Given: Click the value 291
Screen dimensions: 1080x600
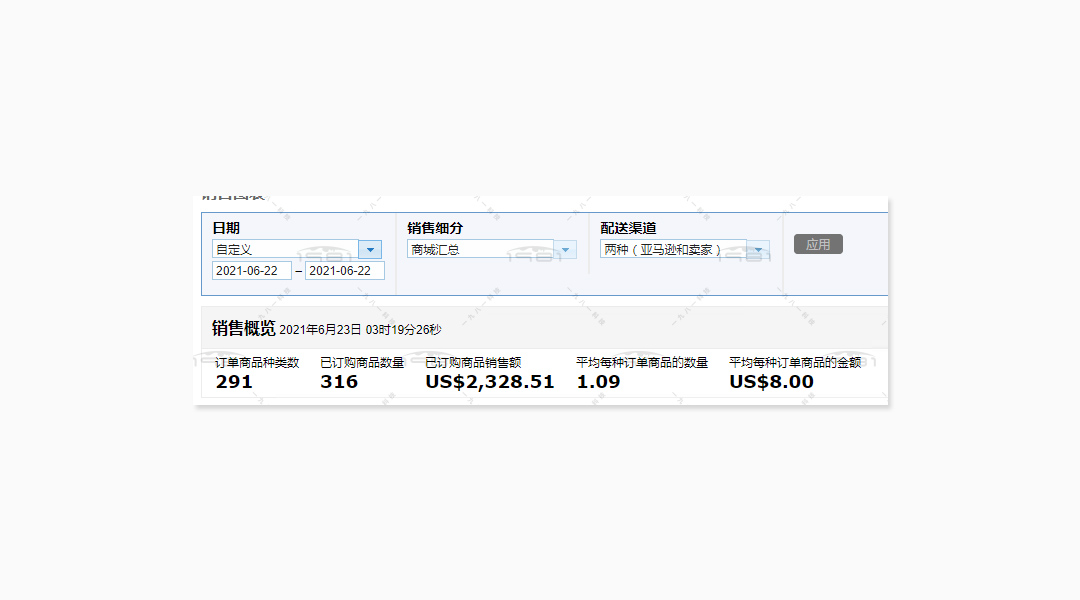Looking at the screenshot, I should click(234, 382).
